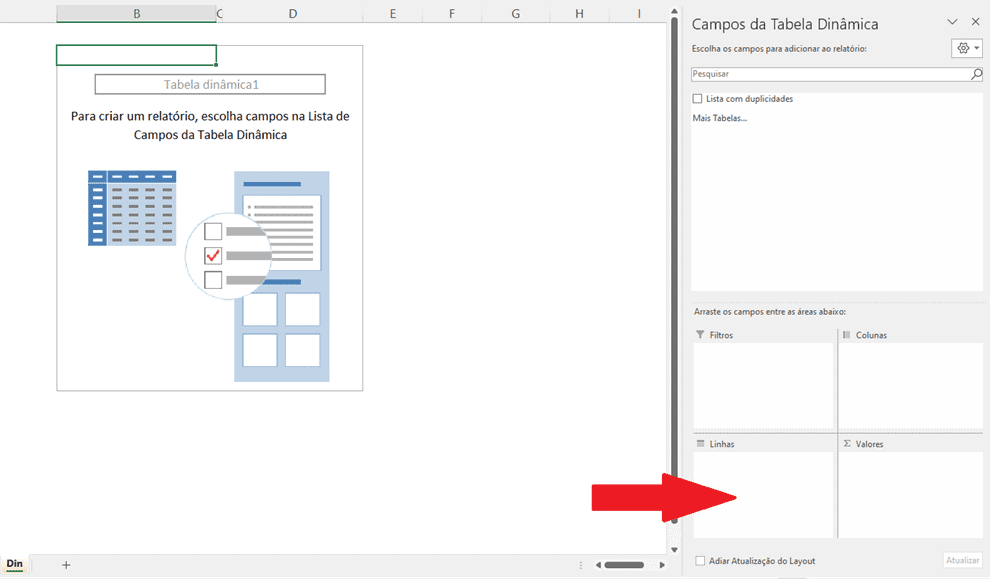Click the Tabela dinâmica1 placeholder box

(210, 85)
